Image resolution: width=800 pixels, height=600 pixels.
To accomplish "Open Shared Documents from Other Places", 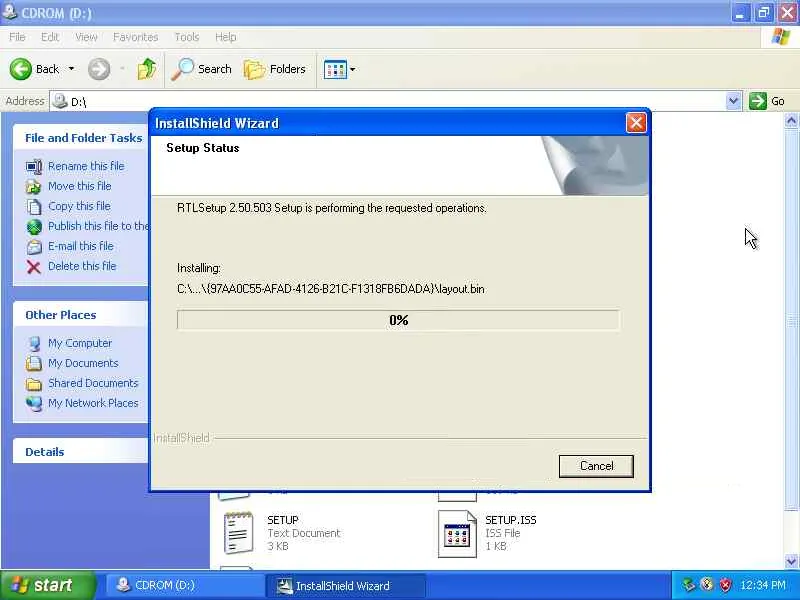I will [x=93, y=383].
